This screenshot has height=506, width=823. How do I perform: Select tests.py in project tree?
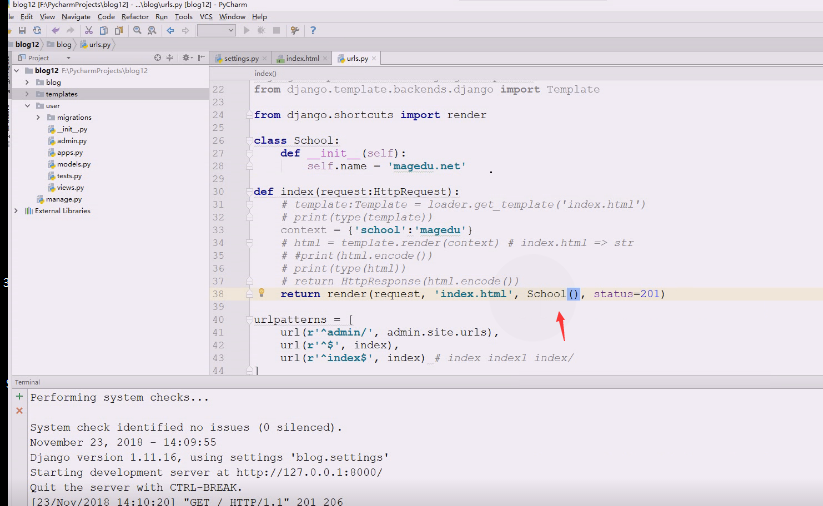[x=65, y=176]
